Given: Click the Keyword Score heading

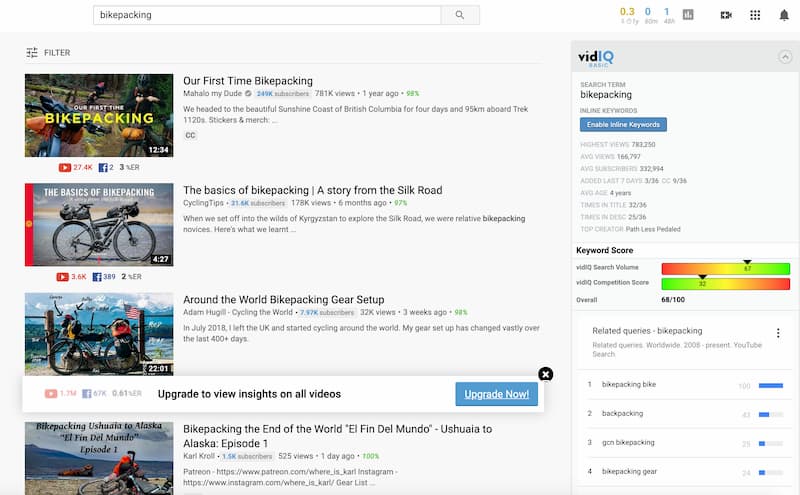Looking at the screenshot, I should pyautogui.click(x=605, y=250).
